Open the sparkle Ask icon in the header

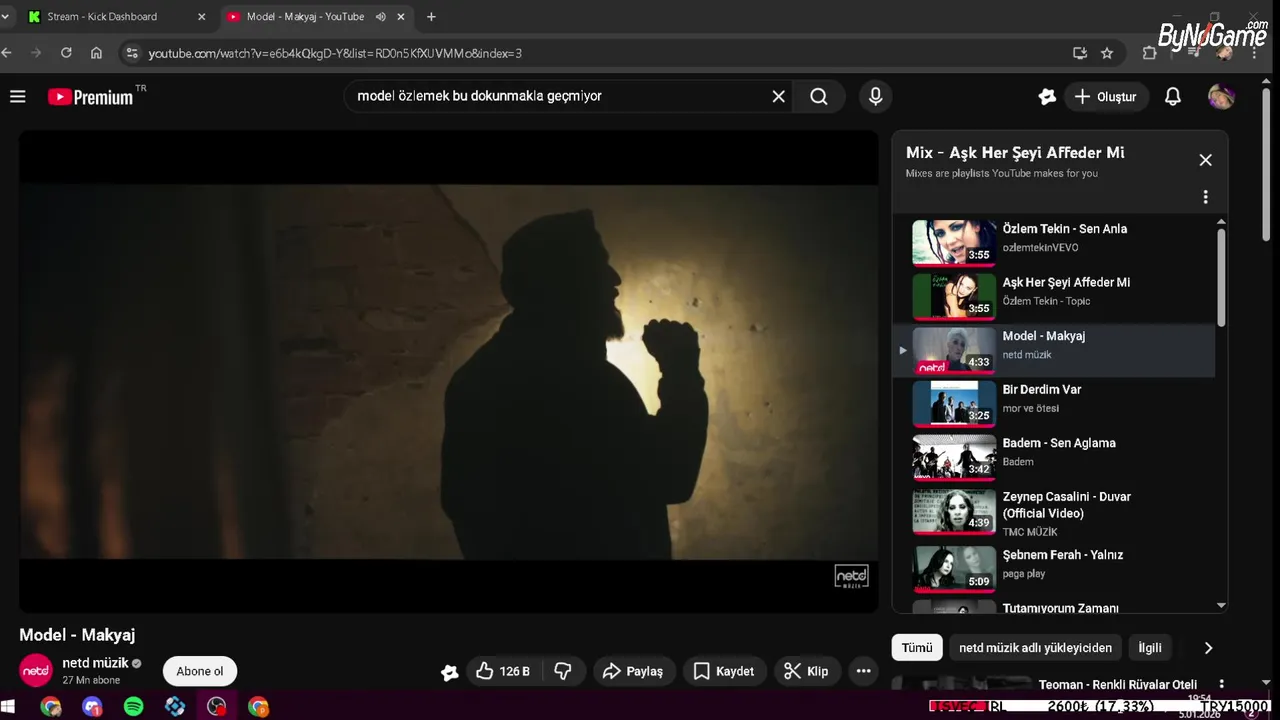click(x=1047, y=97)
